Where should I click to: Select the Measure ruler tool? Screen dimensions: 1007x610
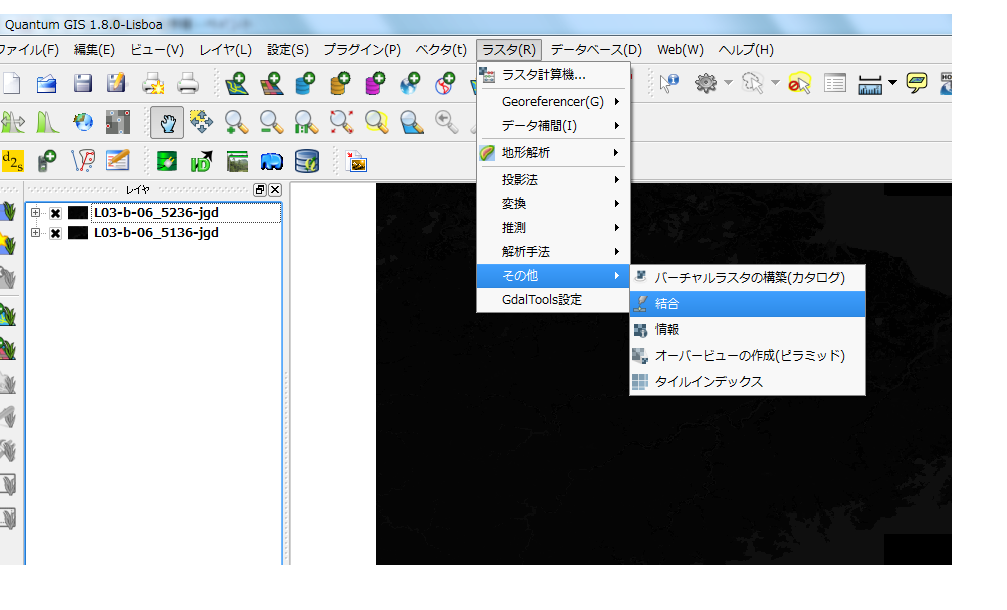[870, 84]
